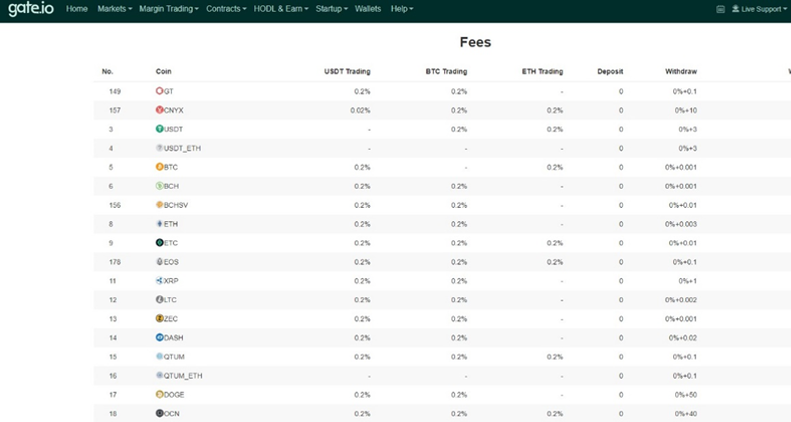
Task: Open the Wallets page
Action: (x=368, y=9)
